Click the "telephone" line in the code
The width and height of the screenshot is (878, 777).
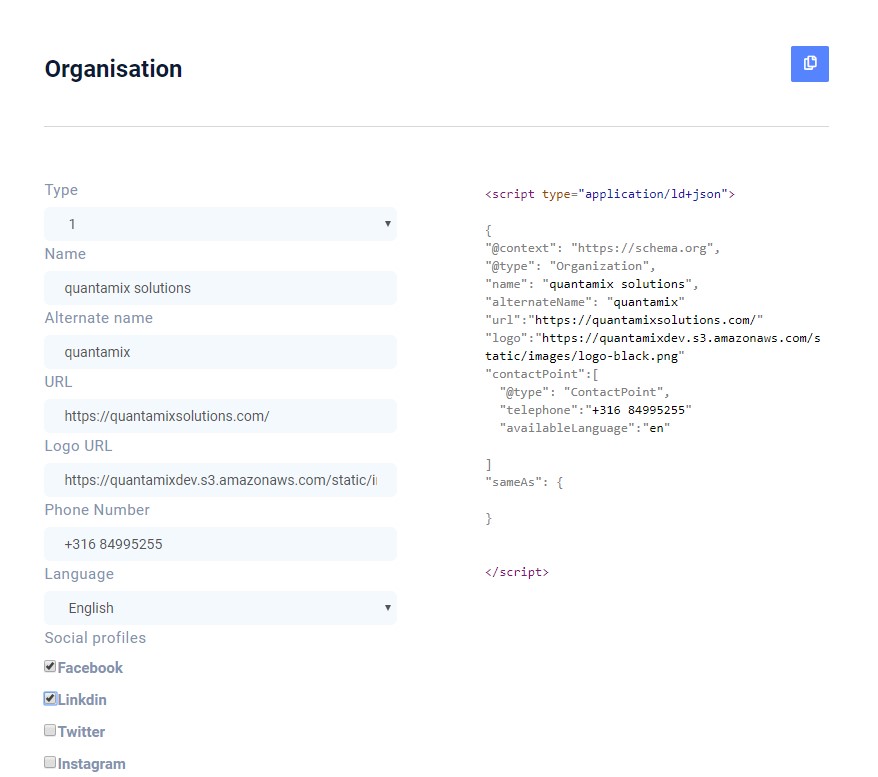(595, 410)
